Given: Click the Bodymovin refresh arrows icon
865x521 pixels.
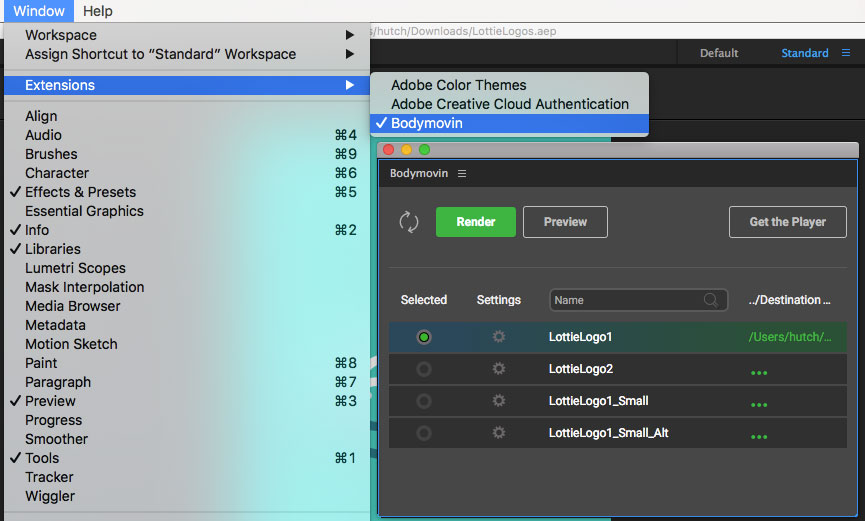Looking at the screenshot, I should (x=409, y=222).
